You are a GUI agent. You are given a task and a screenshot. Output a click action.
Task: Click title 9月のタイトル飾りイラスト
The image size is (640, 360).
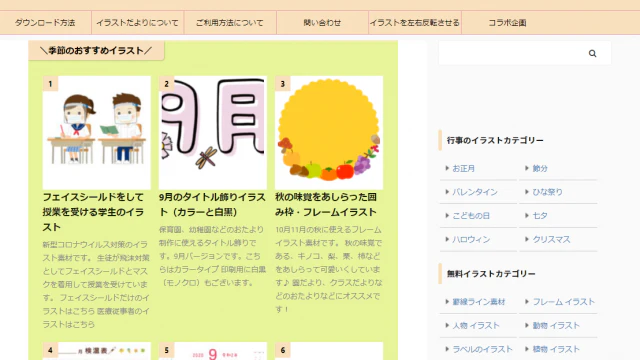tap(212, 204)
